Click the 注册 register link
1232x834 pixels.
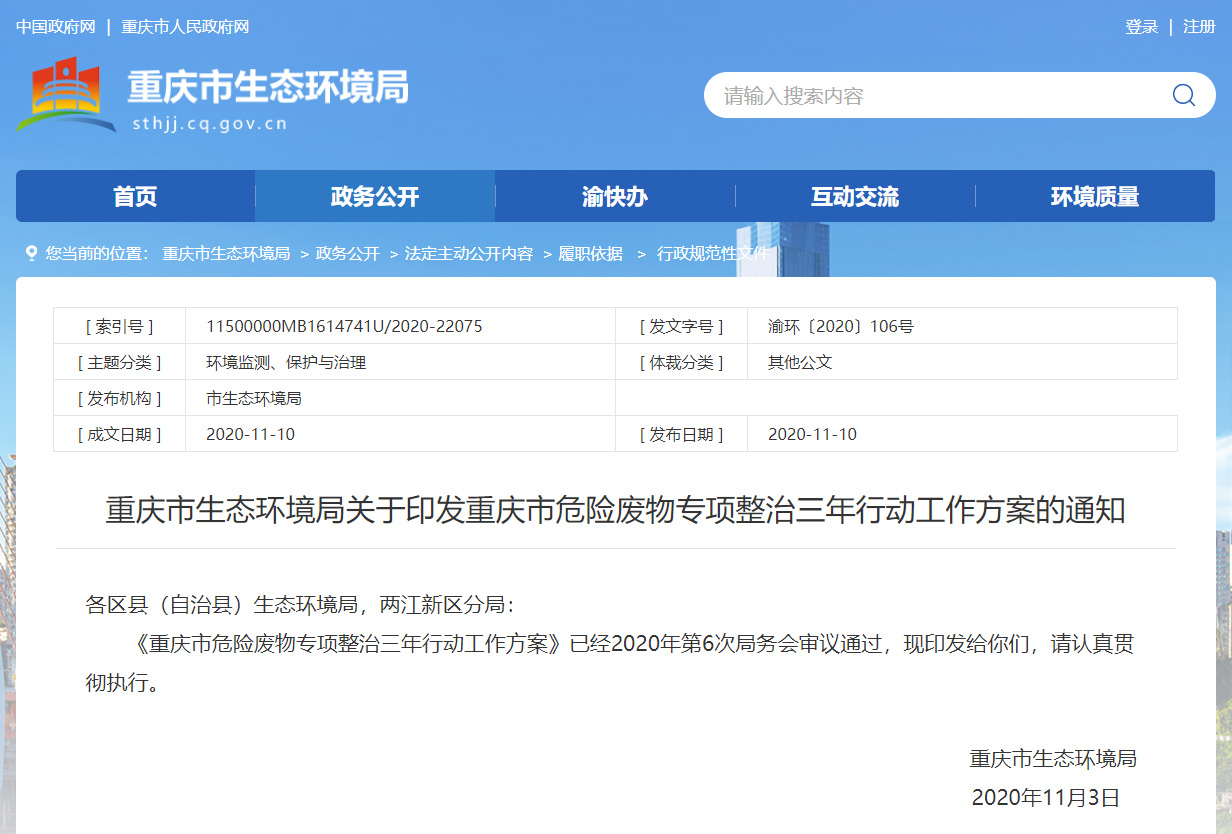coord(1199,27)
